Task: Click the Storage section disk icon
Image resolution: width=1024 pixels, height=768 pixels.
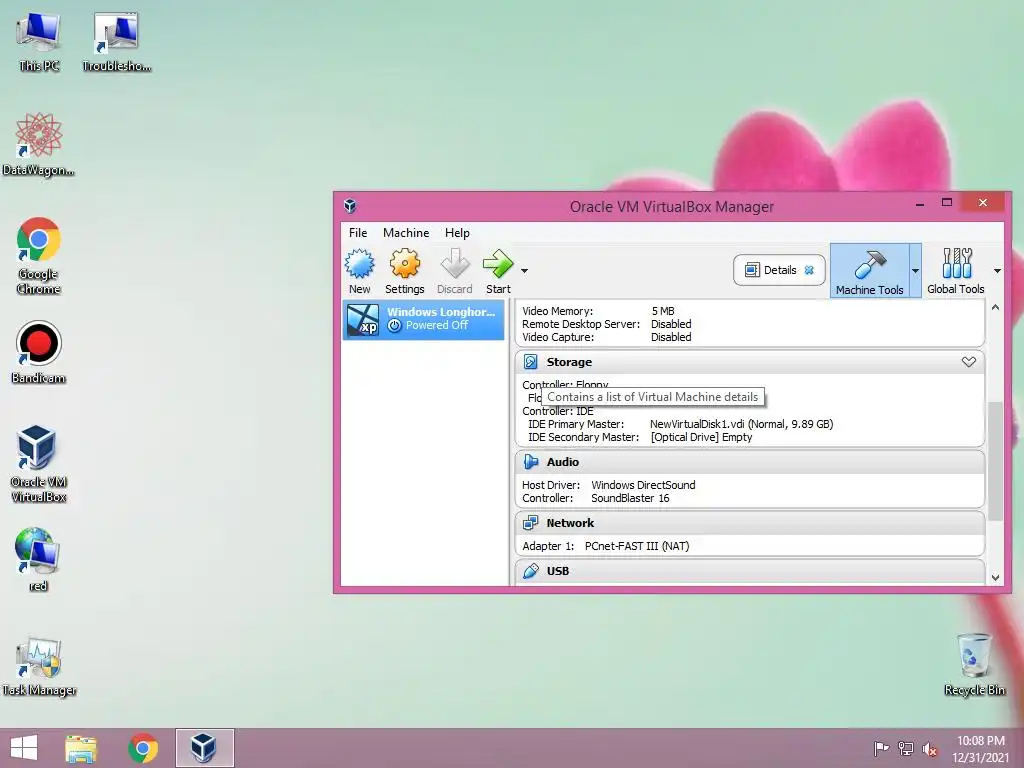Action: point(531,362)
